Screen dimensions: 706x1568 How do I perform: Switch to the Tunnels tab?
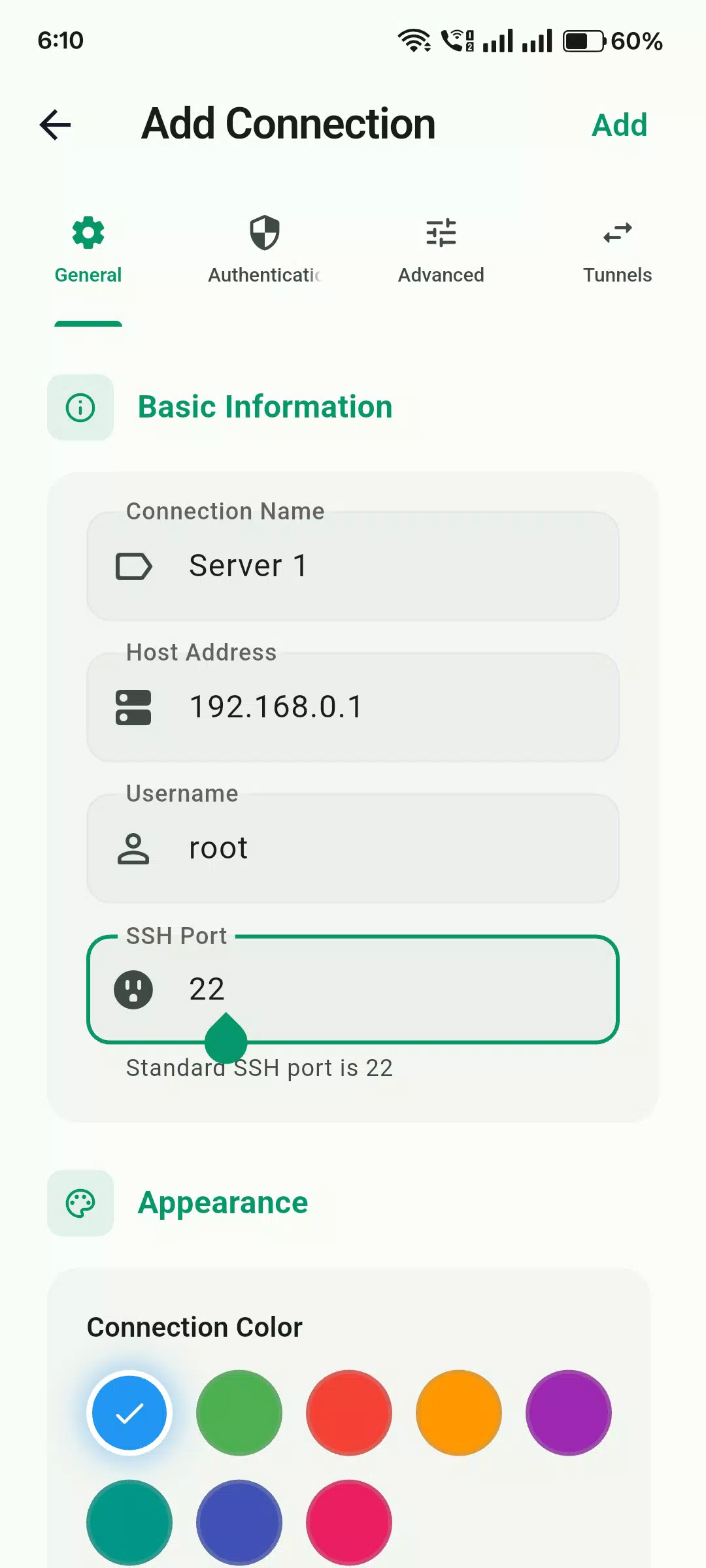[618, 252]
